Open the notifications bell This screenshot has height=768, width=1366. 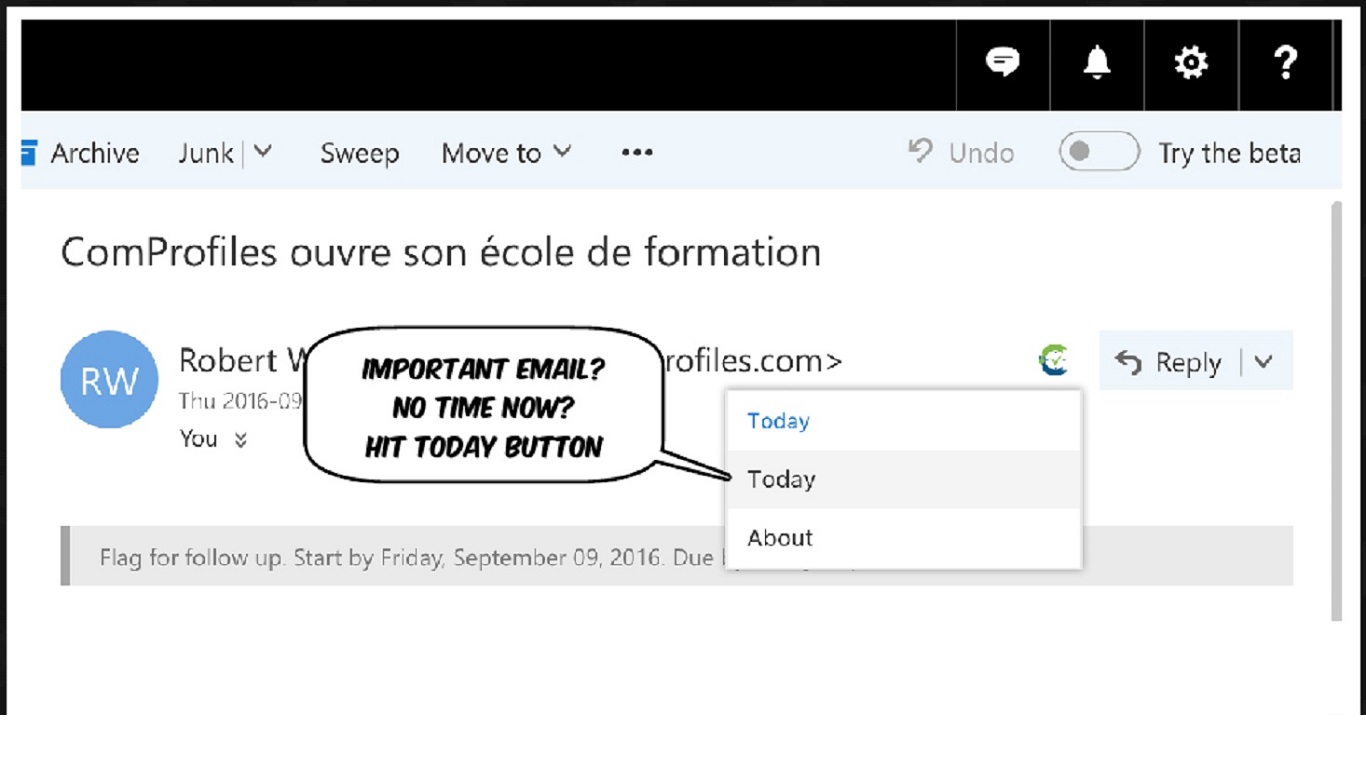point(1097,63)
